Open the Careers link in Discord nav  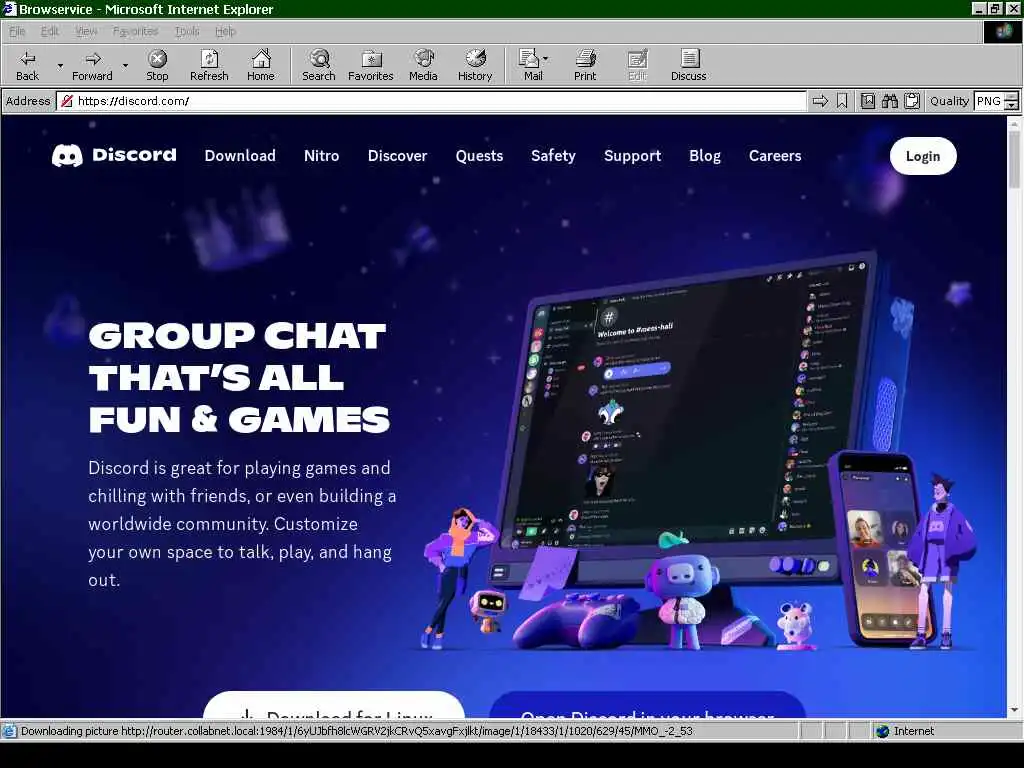coord(775,155)
